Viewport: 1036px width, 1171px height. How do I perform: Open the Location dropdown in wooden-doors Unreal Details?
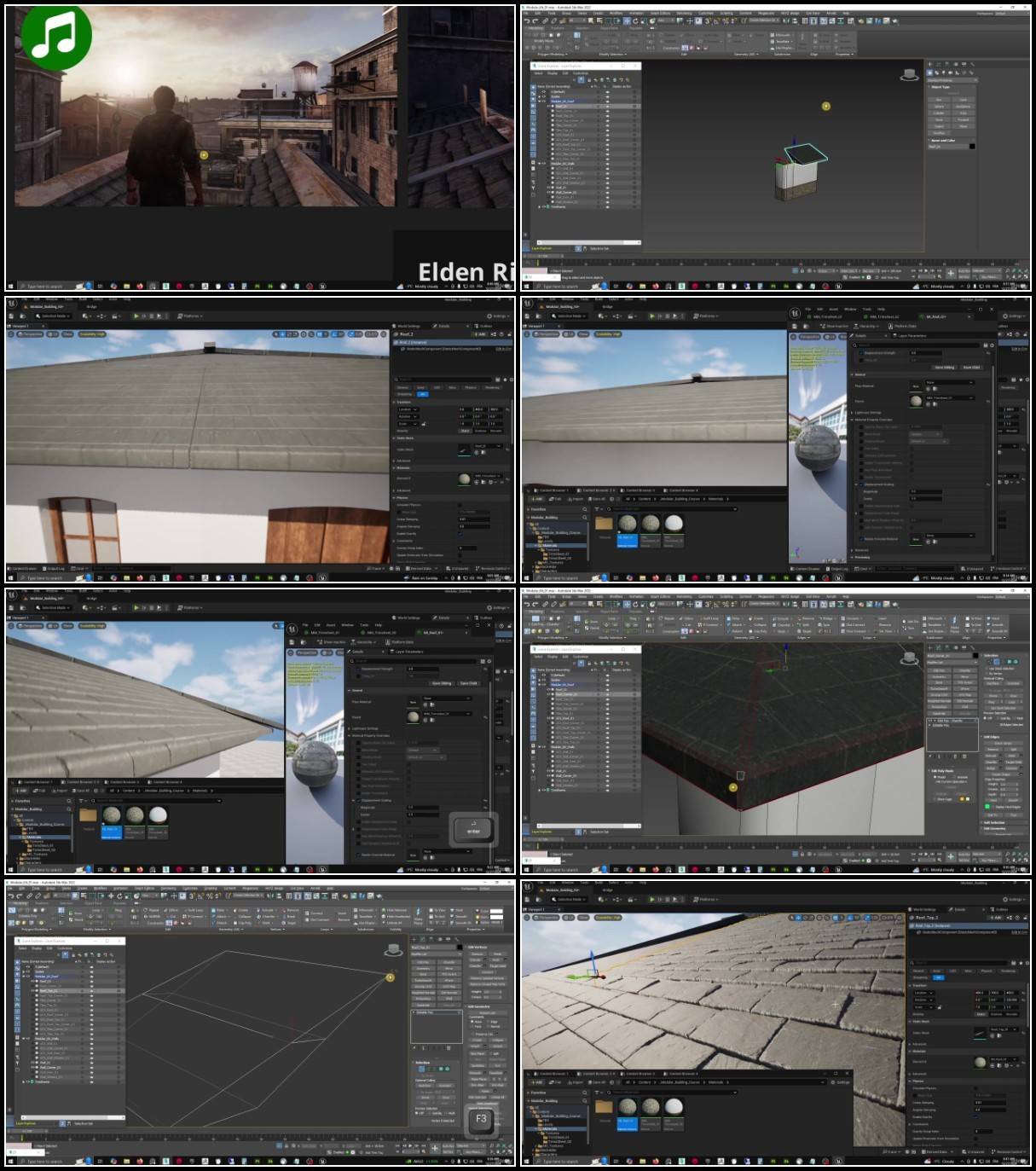(x=407, y=409)
